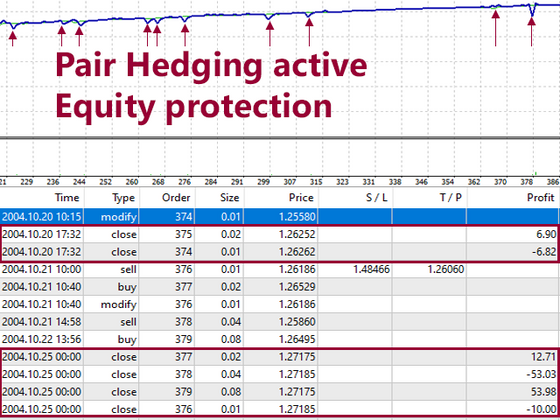This screenshot has height=420, width=560.
Task: Select the sell order 378 row
Action: [279, 322]
